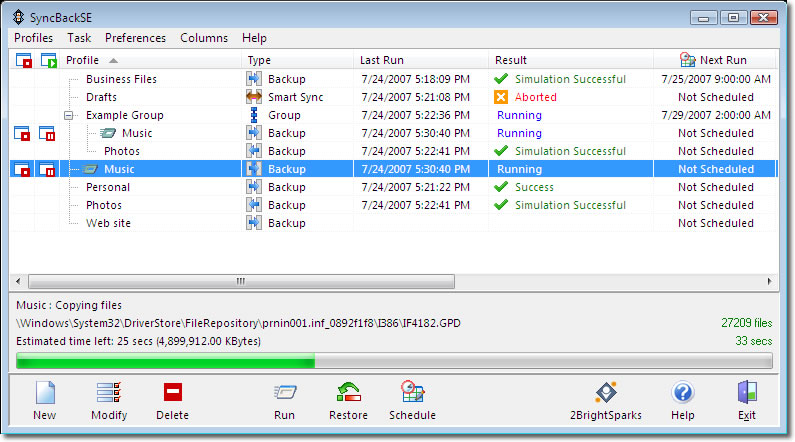The width and height of the screenshot is (795, 442).
Task: Click the green copy progress bar
Action: click(x=165, y=361)
